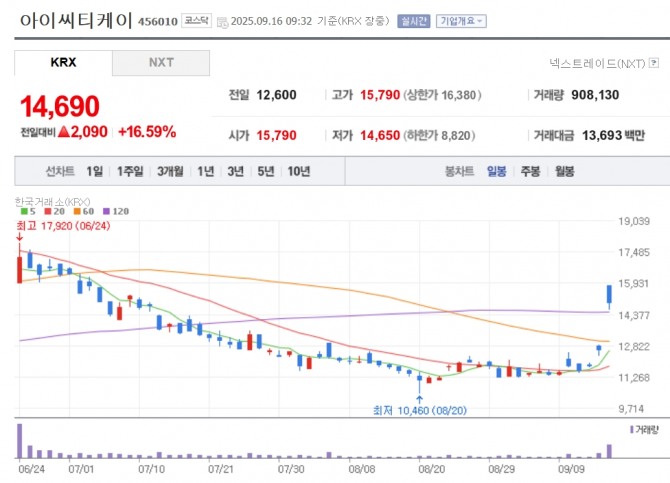
Task: Click the 최저 10,460 (08/20) label
Action: (x=420, y=411)
